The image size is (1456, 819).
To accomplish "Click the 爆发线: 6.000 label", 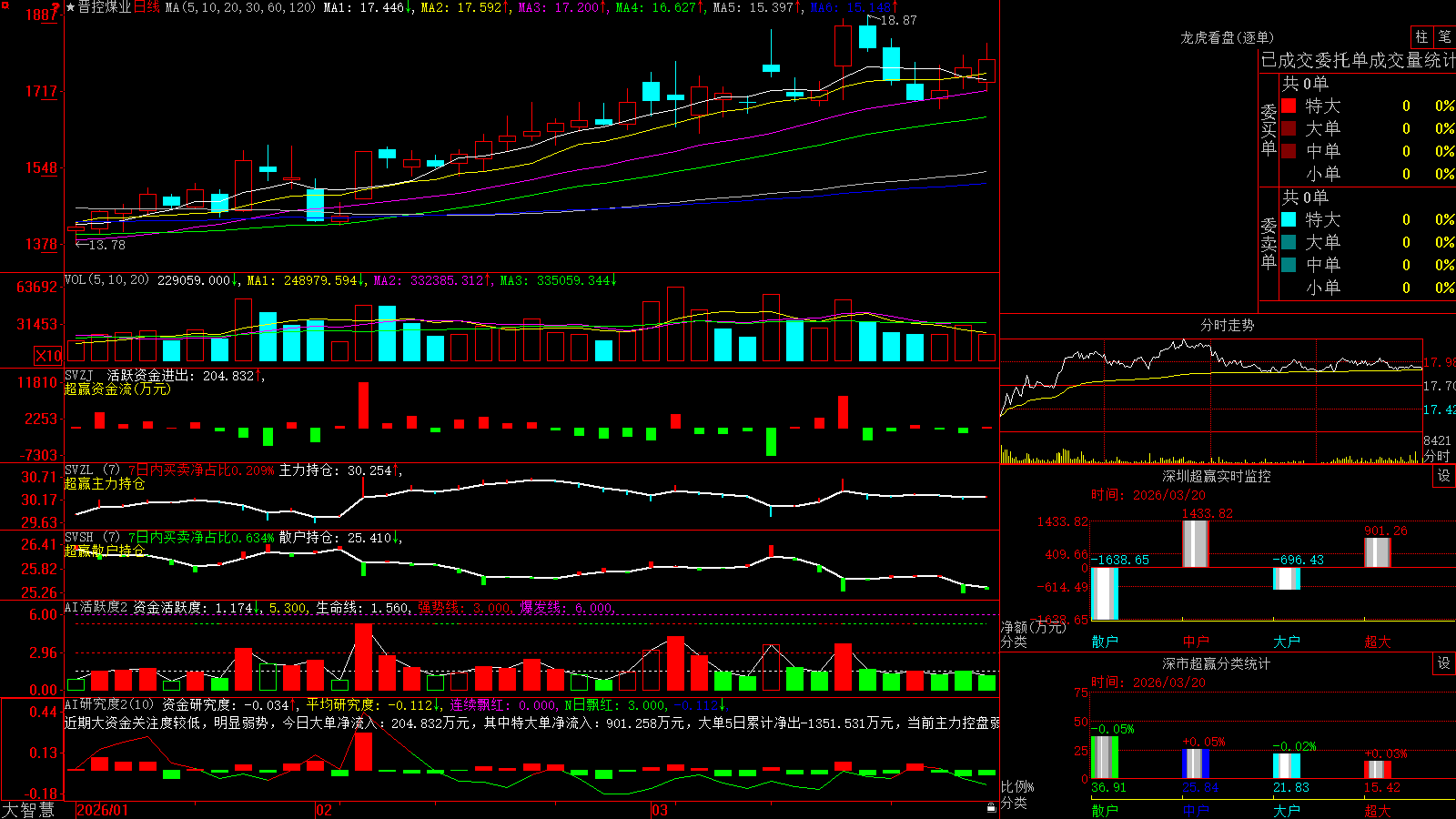I will (567, 608).
